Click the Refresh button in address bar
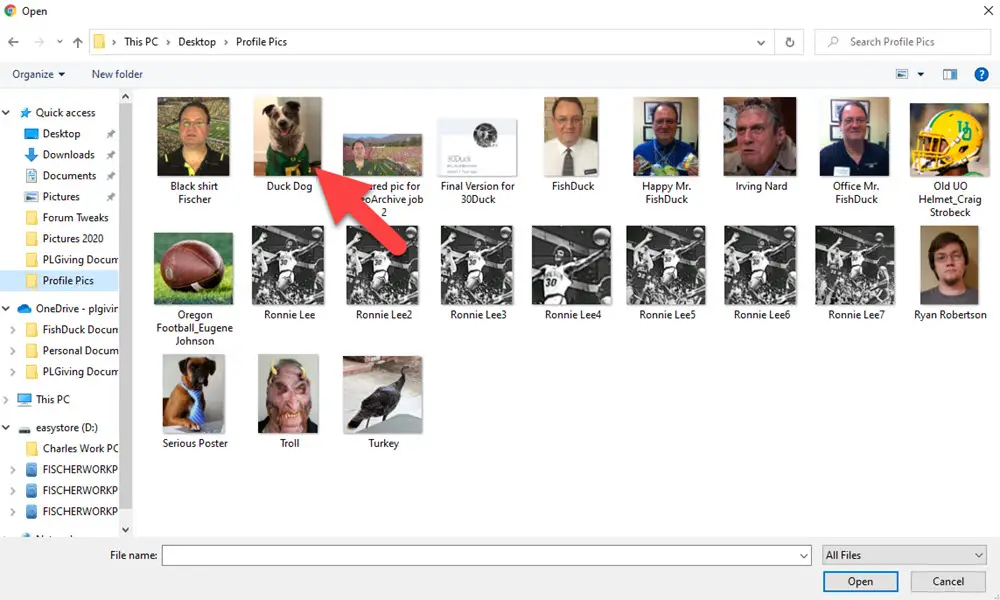The width and height of the screenshot is (1000, 600). 790,42
